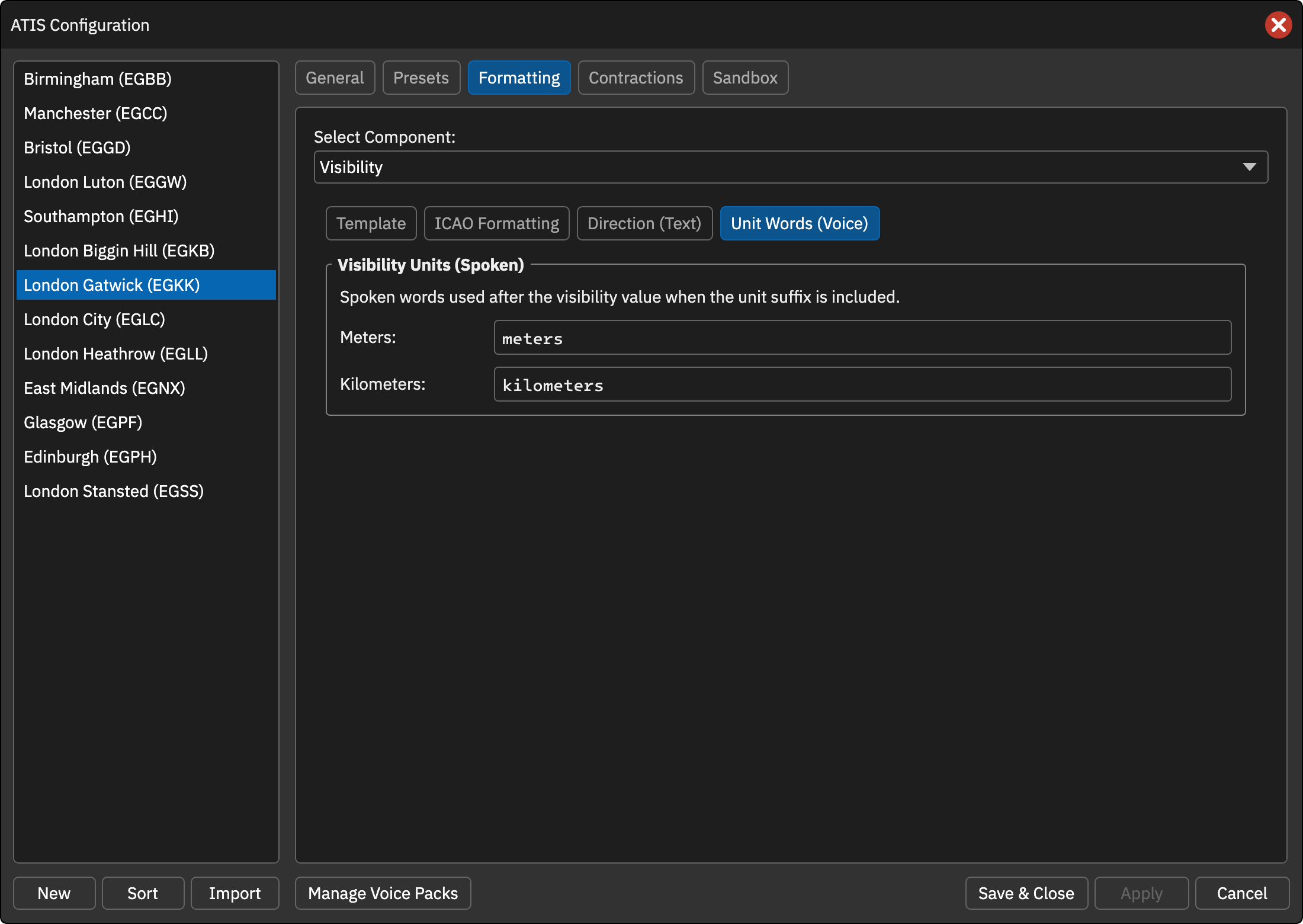This screenshot has width=1303, height=924.
Task: Go to the Sandbox tab
Action: tap(745, 78)
